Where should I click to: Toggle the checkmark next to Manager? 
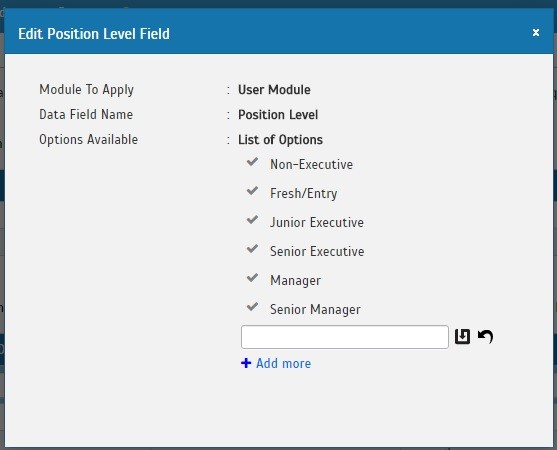click(x=252, y=278)
